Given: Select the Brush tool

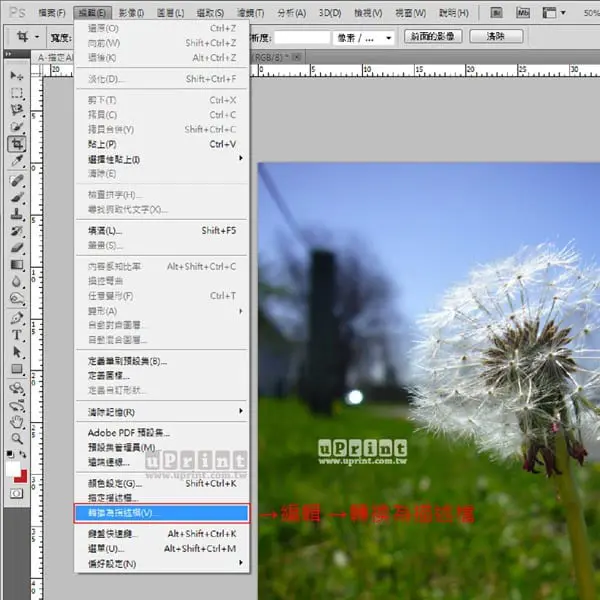Looking at the screenshot, I should coord(16,197).
